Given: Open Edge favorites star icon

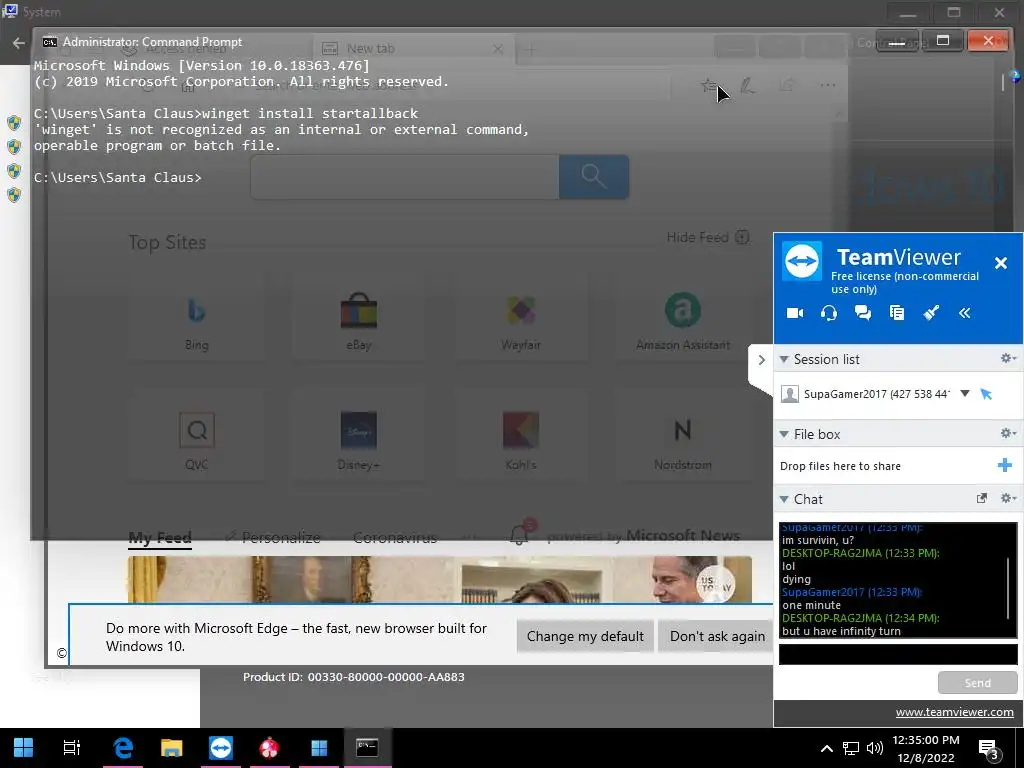Looking at the screenshot, I should coord(709,86).
